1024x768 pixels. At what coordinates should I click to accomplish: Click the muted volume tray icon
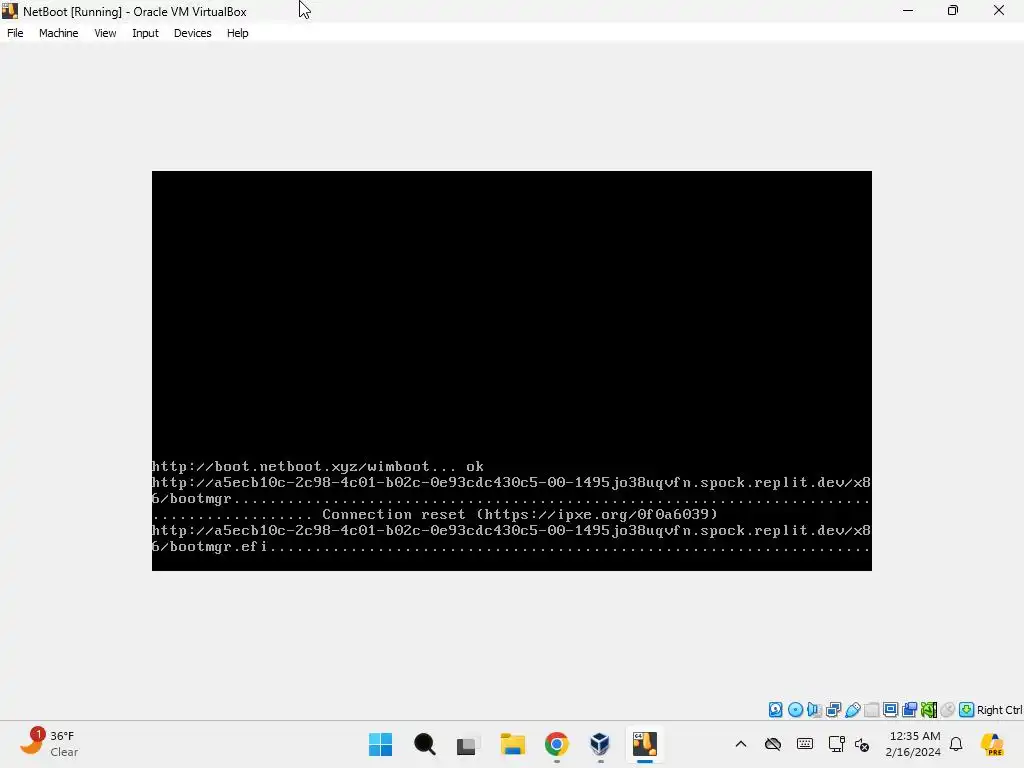[x=862, y=744]
